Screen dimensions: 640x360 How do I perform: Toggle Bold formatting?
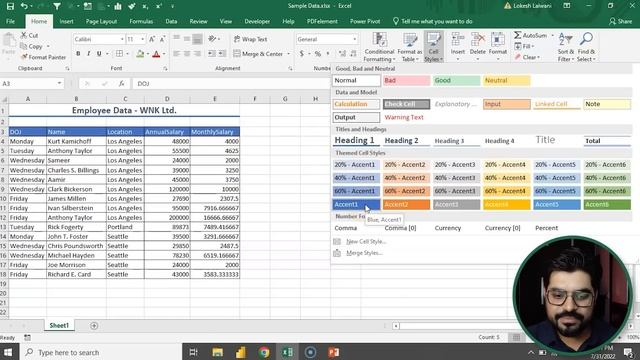[x=78, y=53]
